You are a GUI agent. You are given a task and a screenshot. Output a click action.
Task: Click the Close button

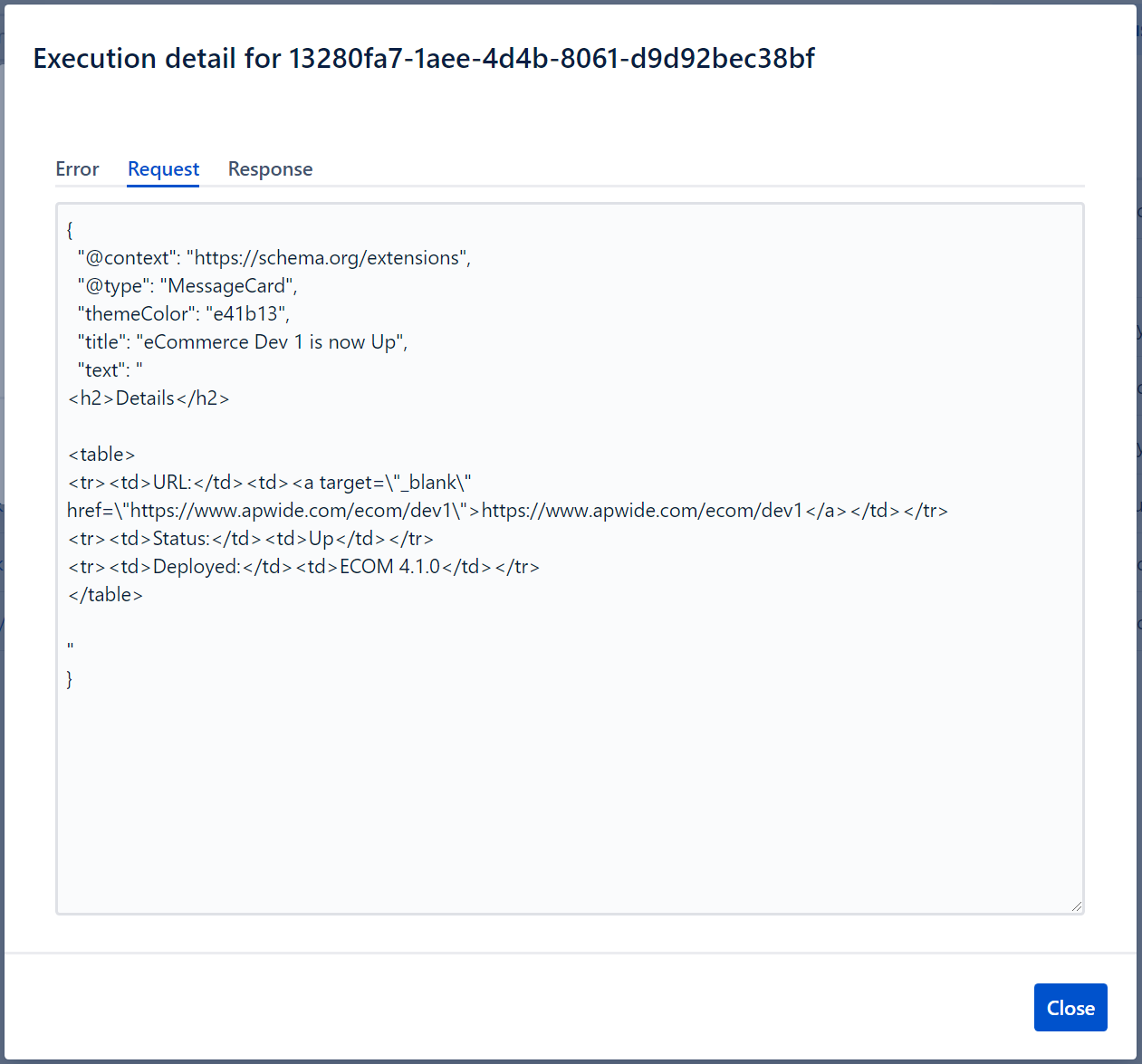[x=1070, y=1008]
